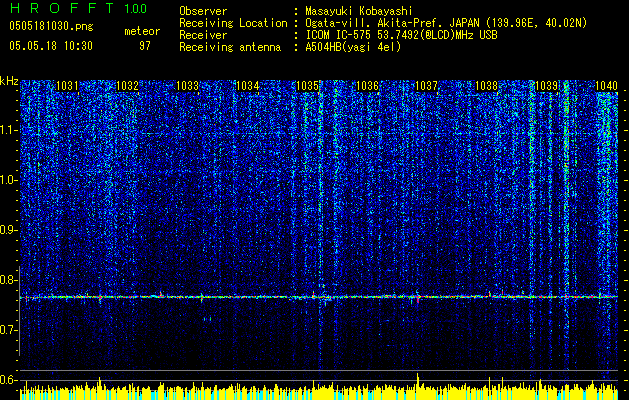Image resolution: width=629 pixels, height=400 pixels.
Task: Select the A504HB(yagi 4el) antenna text
Action: coord(353,47)
